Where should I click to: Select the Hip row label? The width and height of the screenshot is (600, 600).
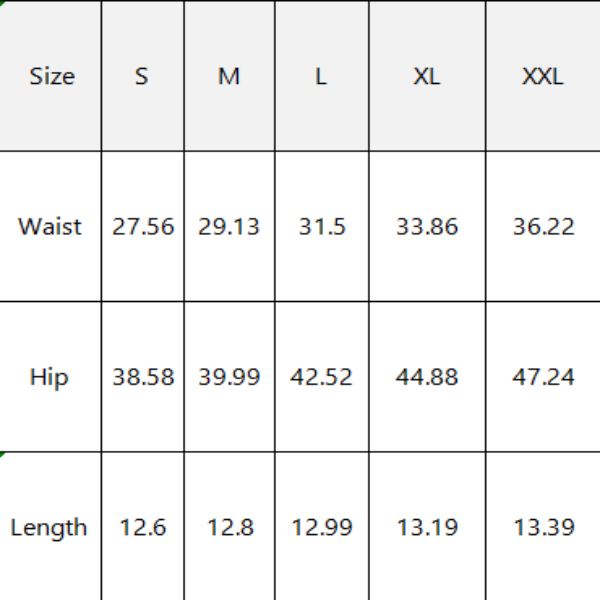click(x=49, y=377)
